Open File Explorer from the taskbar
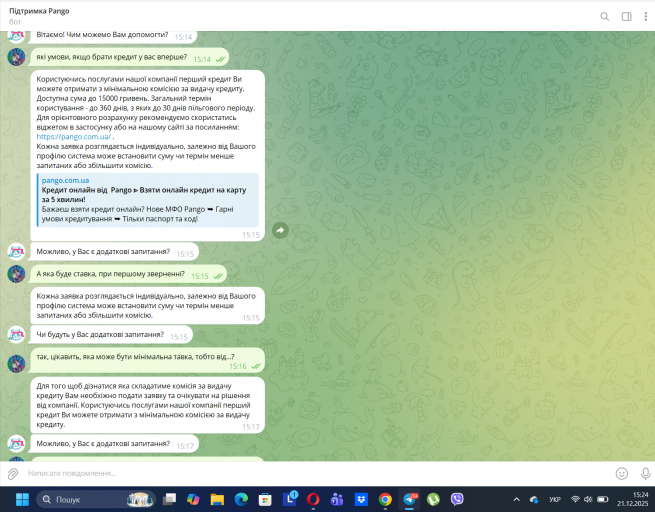The height and width of the screenshot is (512, 655). tap(217, 499)
